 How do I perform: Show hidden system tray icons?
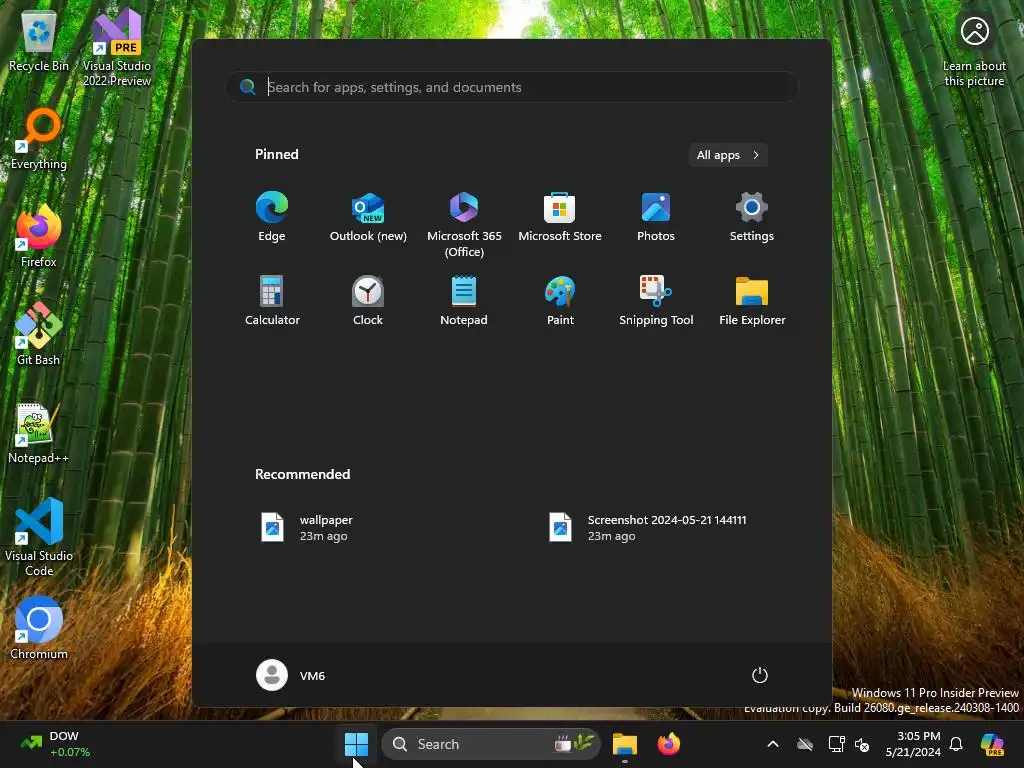773,744
